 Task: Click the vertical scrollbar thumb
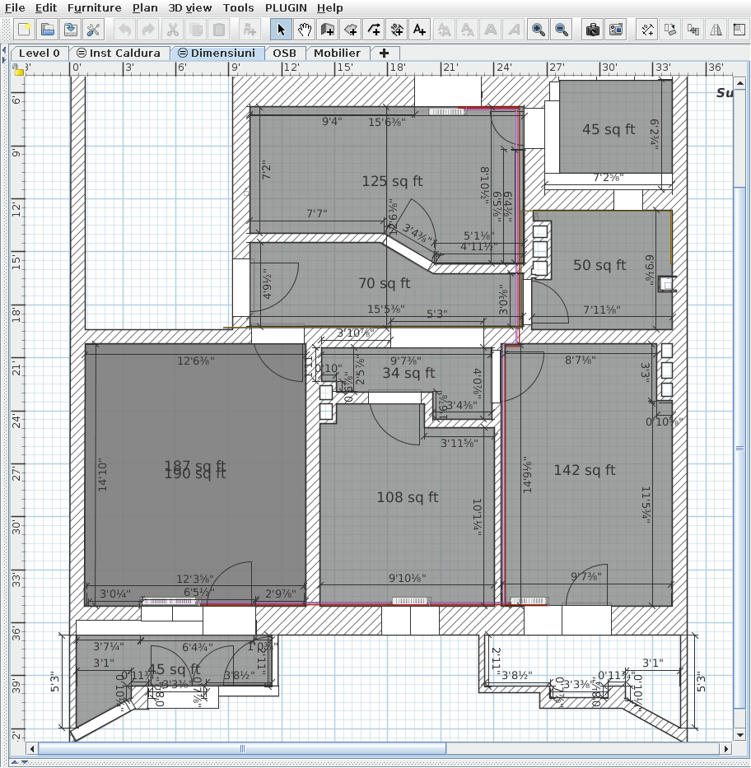point(740,448)
